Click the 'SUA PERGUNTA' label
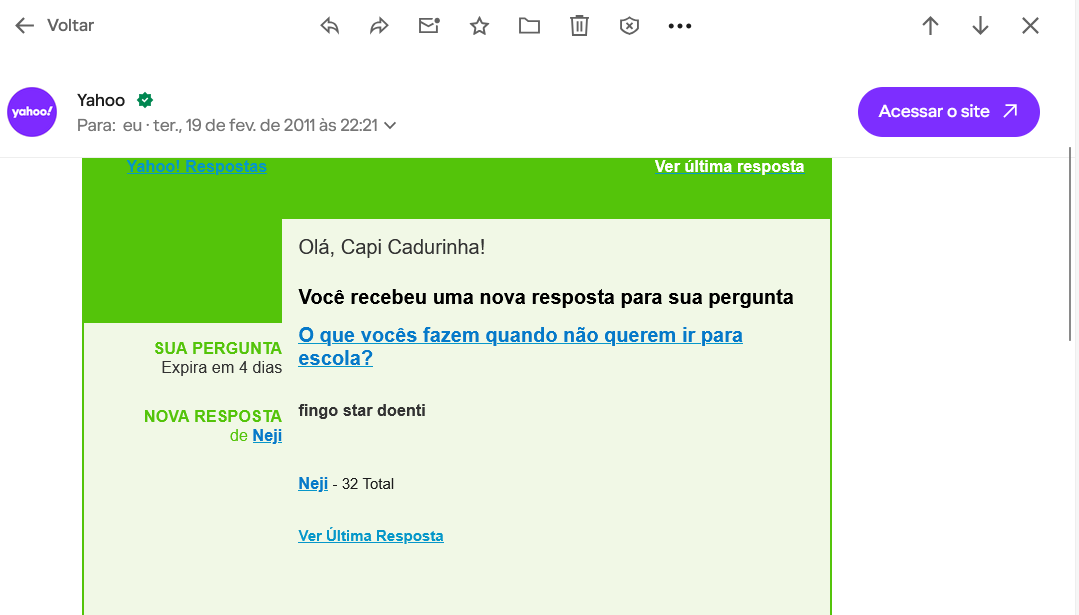The height and width of the screenshot is (615, 1079). [218, 348]
